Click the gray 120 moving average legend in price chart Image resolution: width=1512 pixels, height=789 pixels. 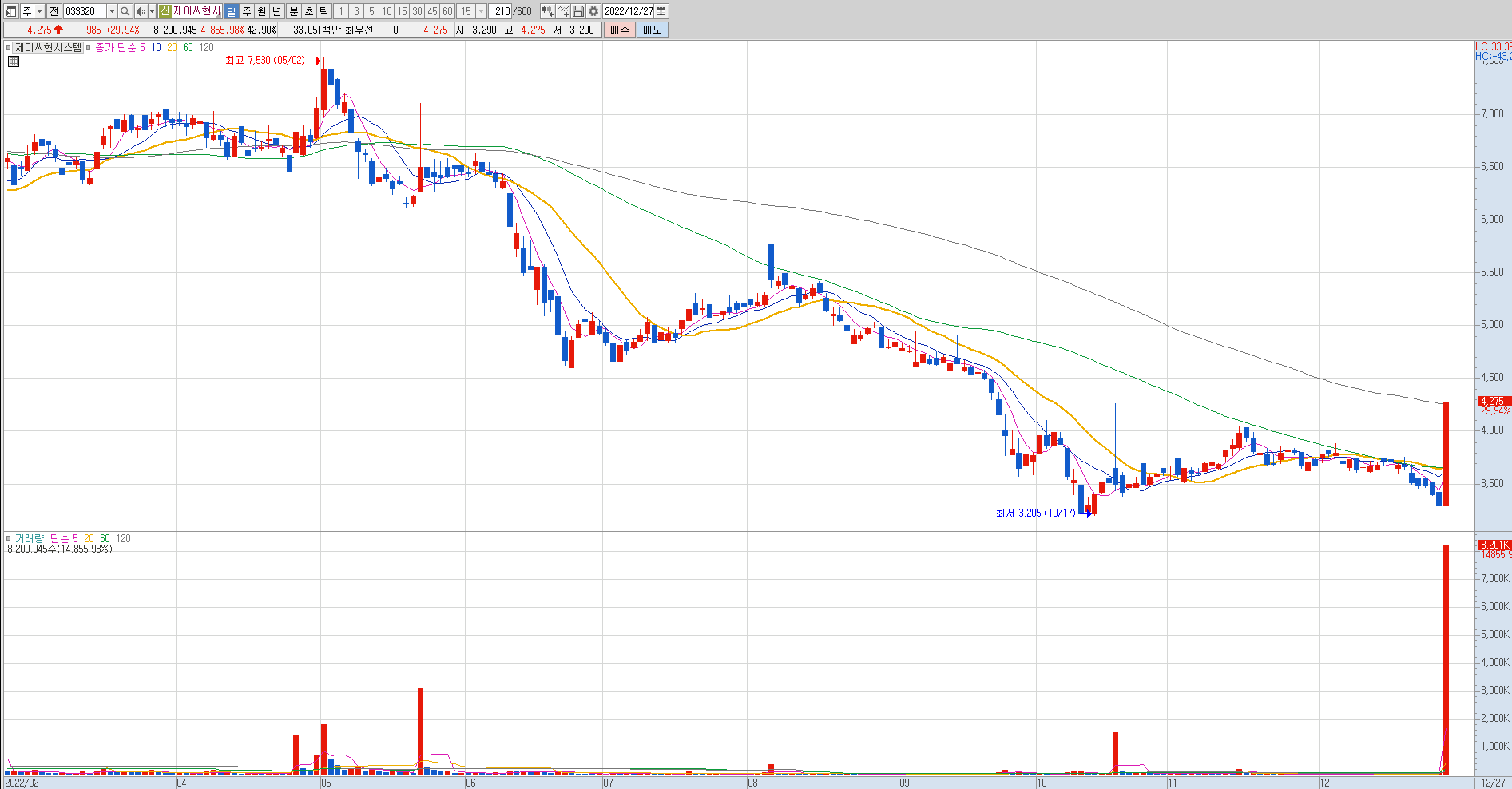[207, 48]
